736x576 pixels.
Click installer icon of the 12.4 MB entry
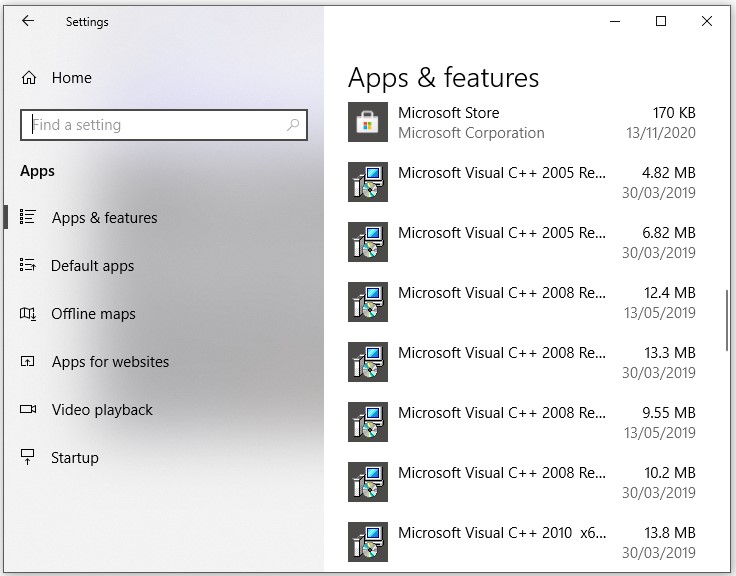(368, 302)
